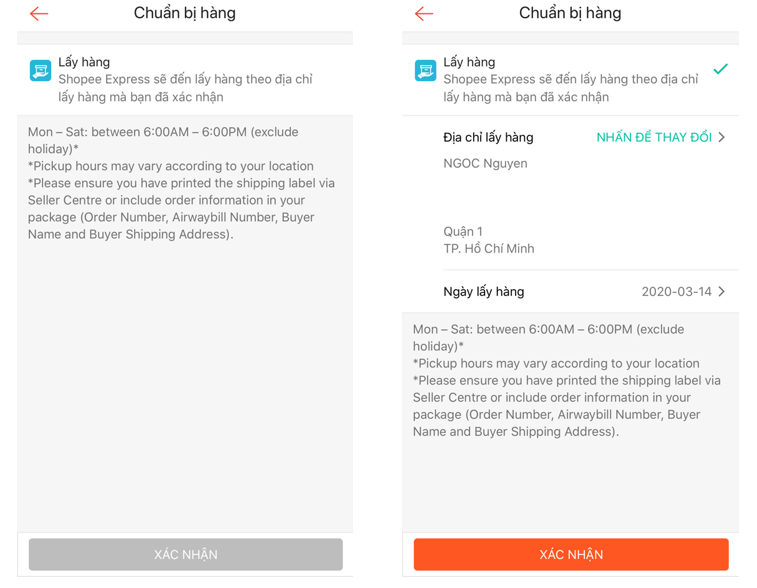Tap the NHẤN ĐỂ THAY ĐỔI link
757x588 pixels.
pos(654,137)
